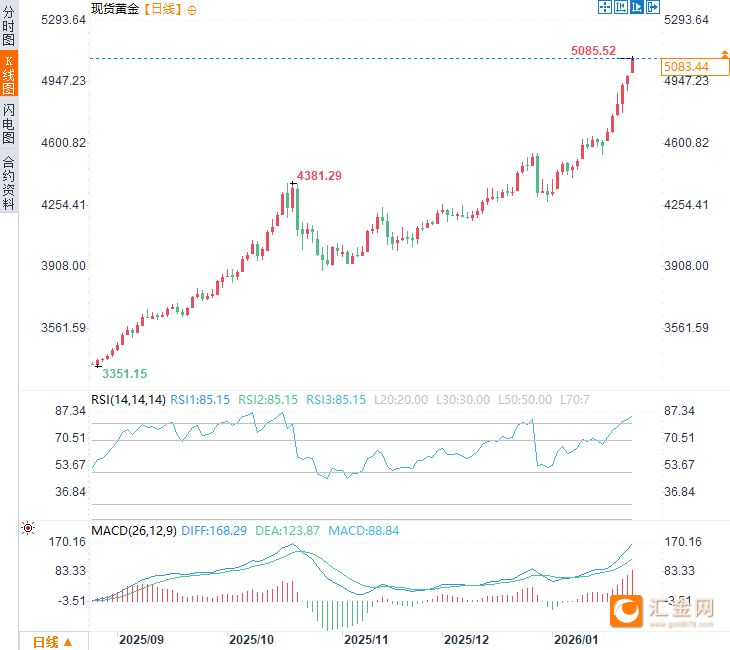This screenshot has width=730, height=650.
Task: Click the RSI3:85.15 value
Action: pos(336,399)
